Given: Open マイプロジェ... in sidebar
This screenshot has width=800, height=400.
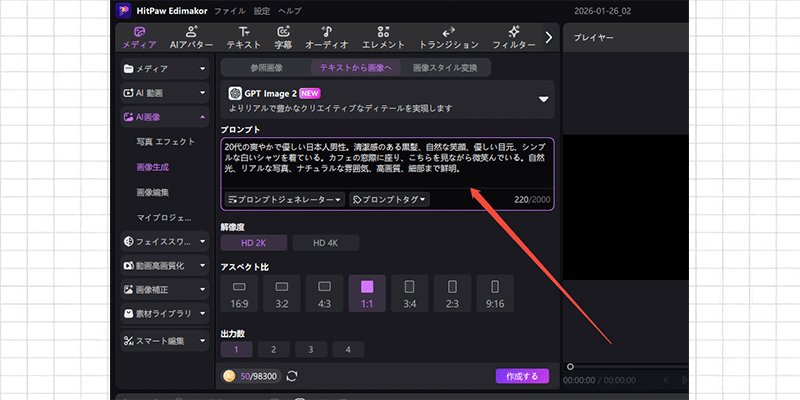Looking at the screenshot, I should tap(164, 218).
